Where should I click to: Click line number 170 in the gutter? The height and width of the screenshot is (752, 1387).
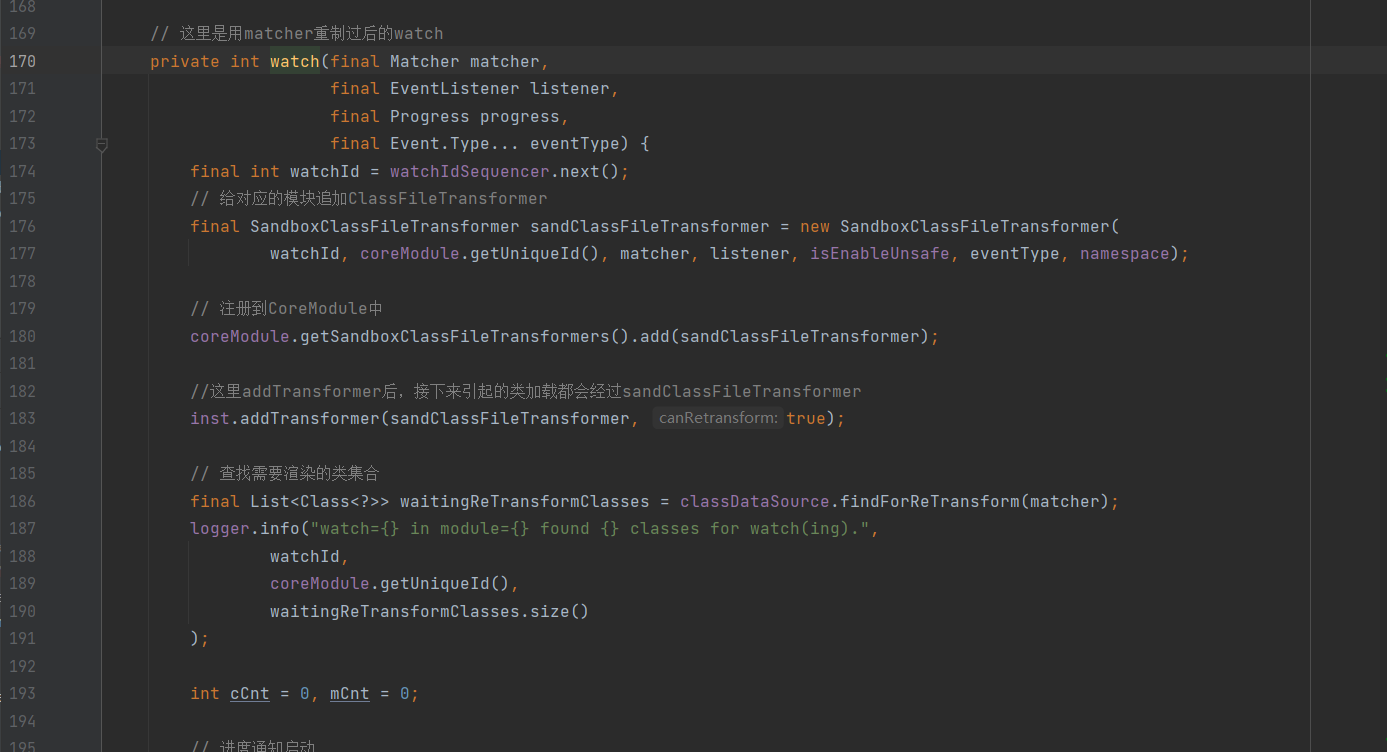pyautogui.click(x=22, y=61)
